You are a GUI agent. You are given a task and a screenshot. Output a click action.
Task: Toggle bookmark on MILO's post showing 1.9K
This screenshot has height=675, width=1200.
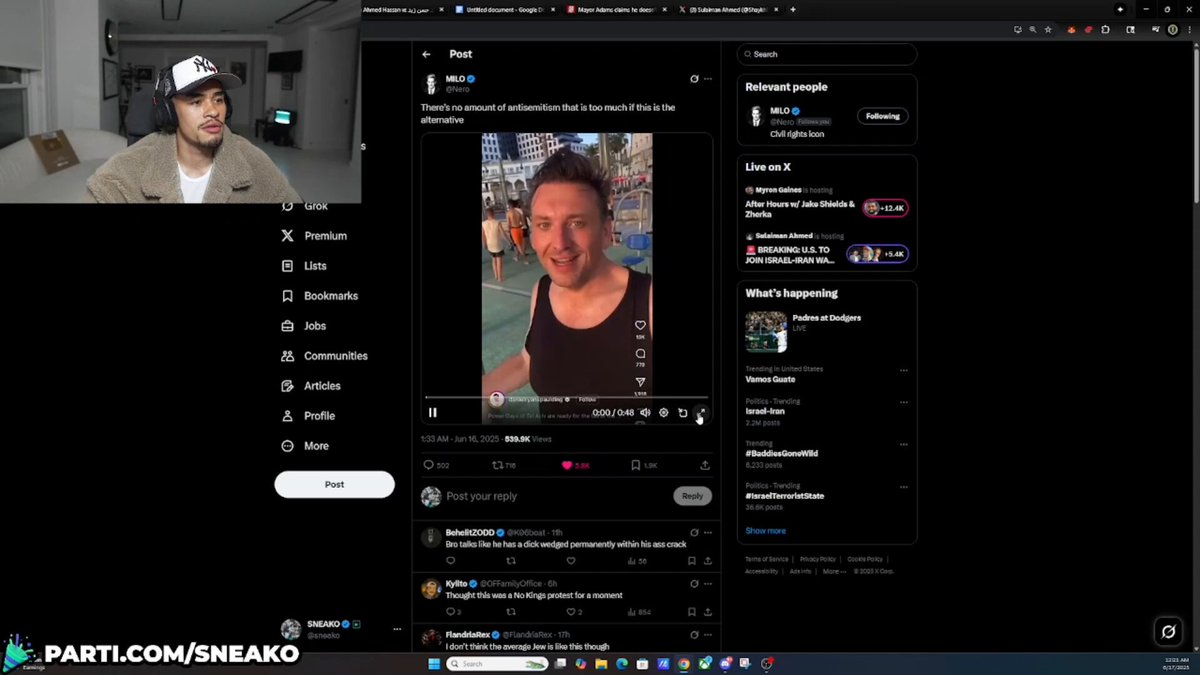pos(644,465)
